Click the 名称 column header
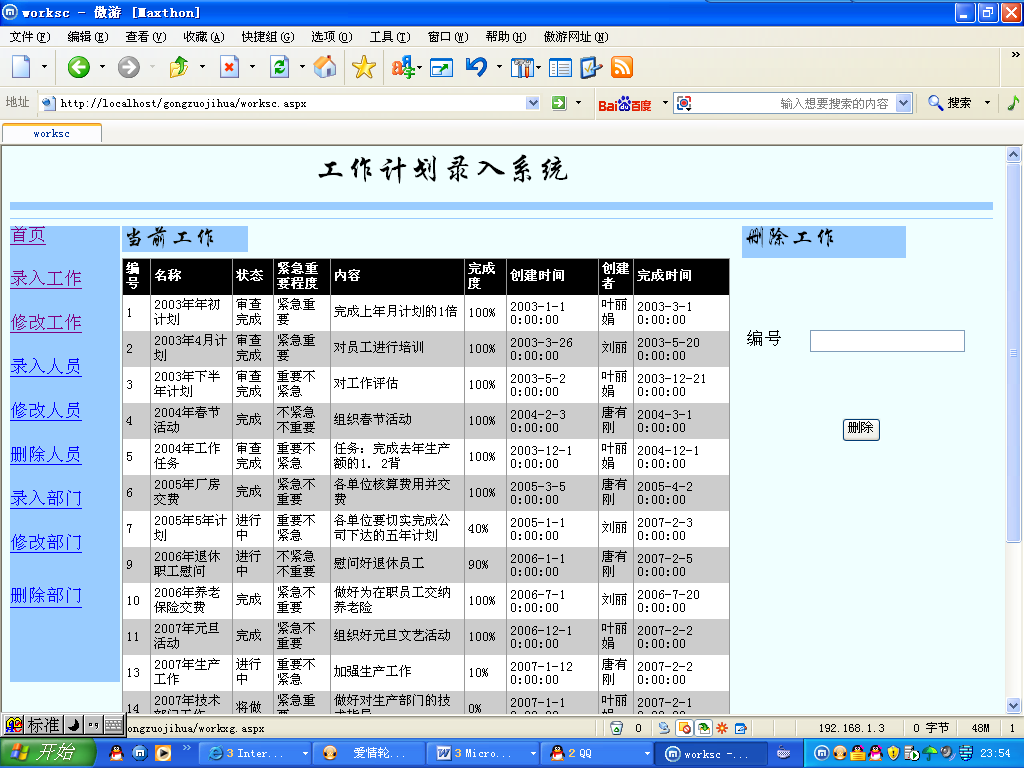Viewport: 1024px width, 768px height. click(x=191, y=276)
